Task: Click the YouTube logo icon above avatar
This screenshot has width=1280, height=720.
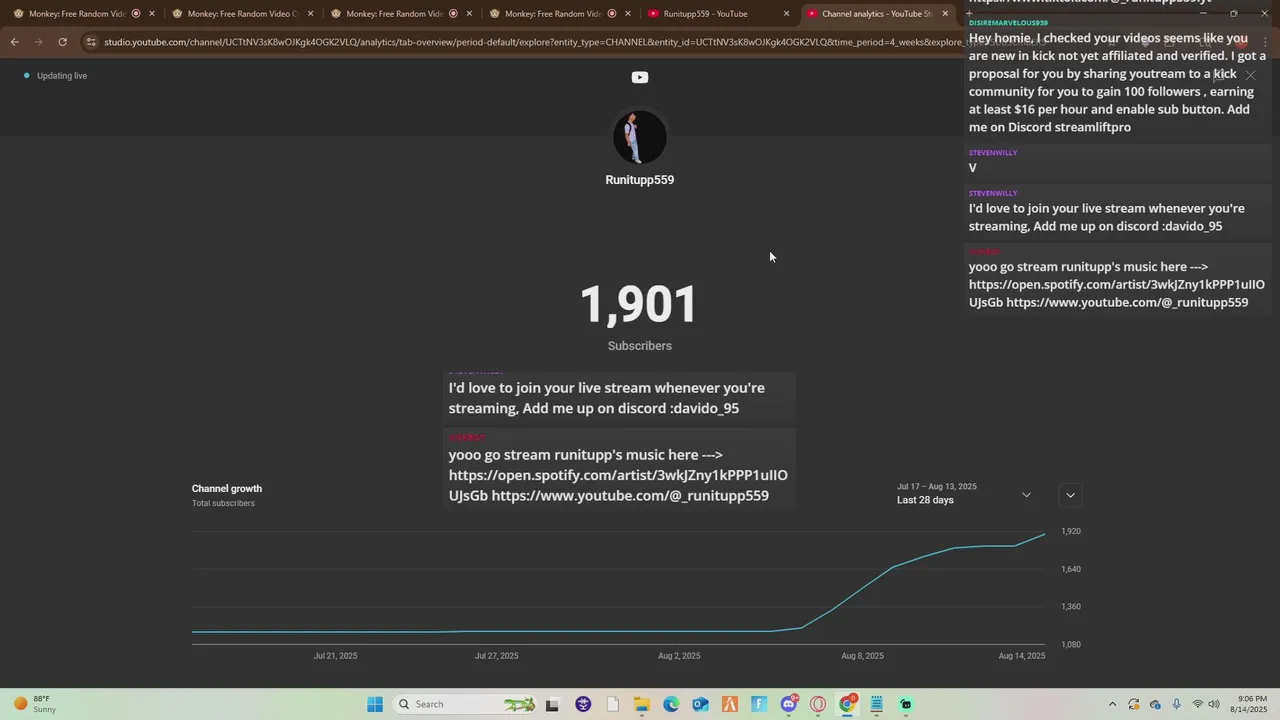Action: pyautogui.click(x=640, y=77)
